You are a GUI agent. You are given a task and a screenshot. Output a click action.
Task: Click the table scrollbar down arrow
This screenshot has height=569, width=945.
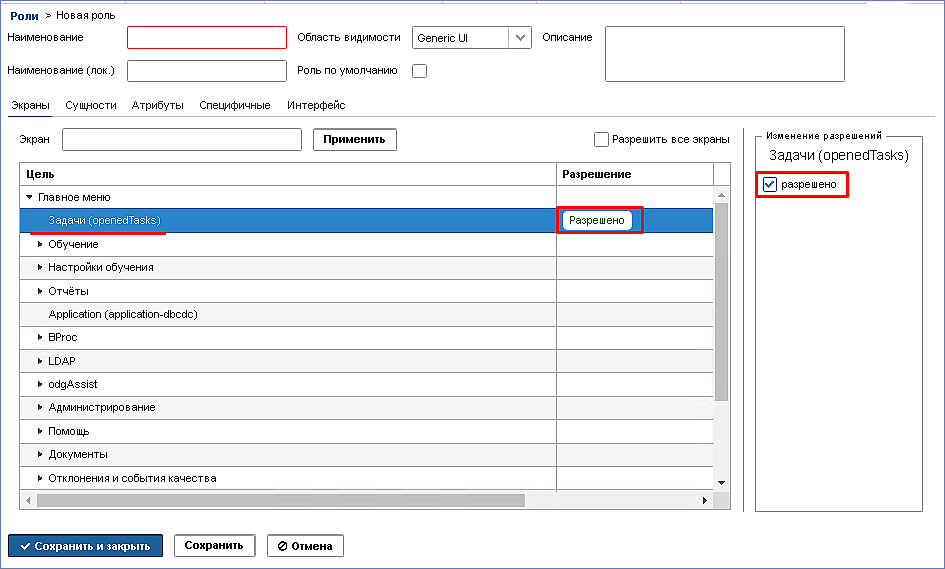click(x=721, y=483)
